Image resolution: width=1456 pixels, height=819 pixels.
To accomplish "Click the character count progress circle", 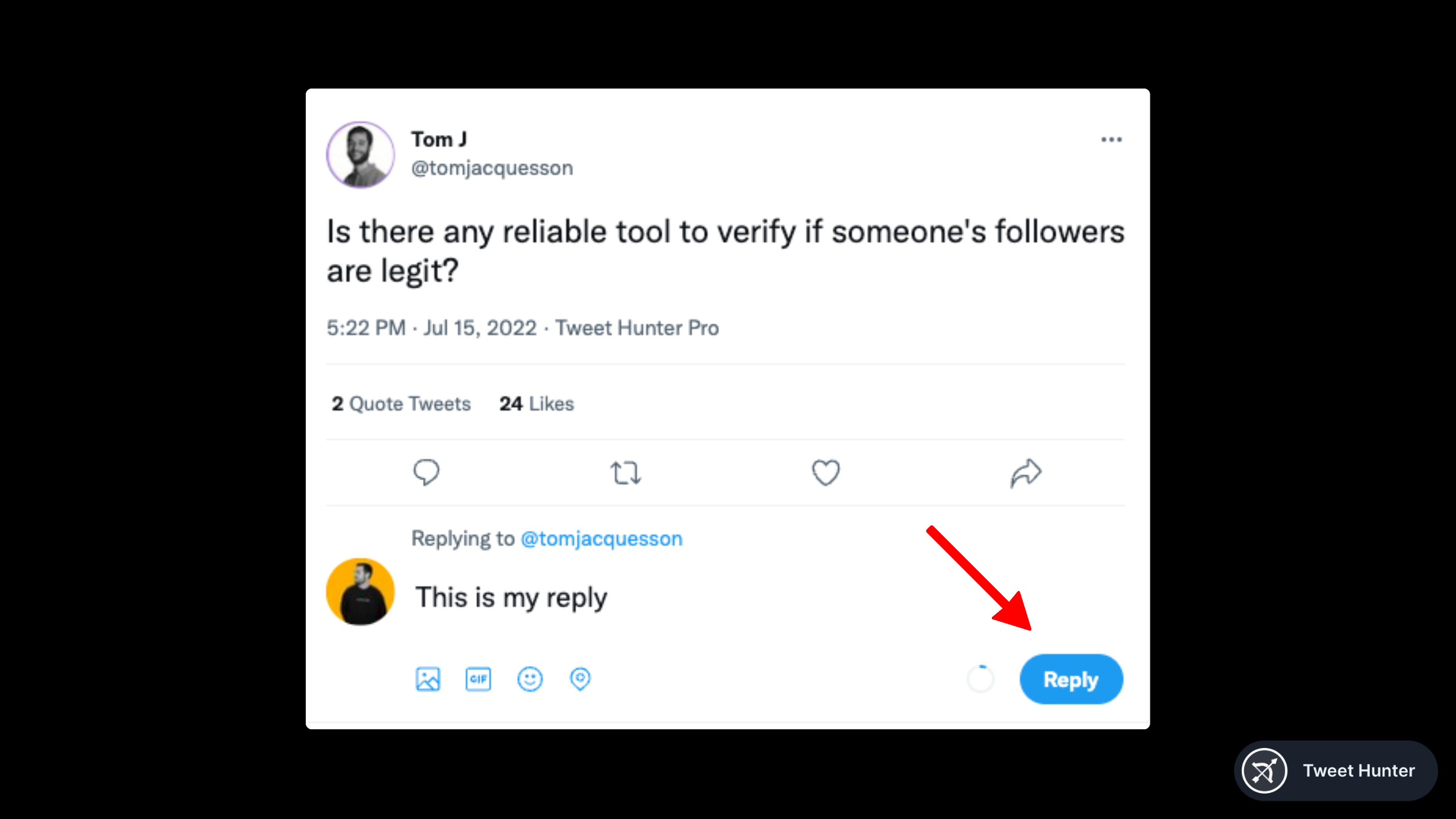I will (980, 679).
